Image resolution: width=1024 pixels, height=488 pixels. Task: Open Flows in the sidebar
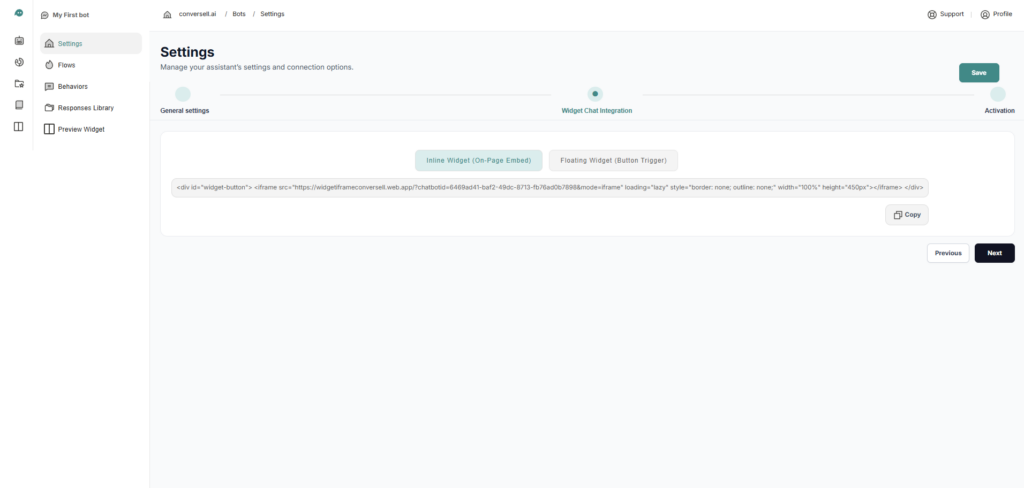(x=66, y=65)
